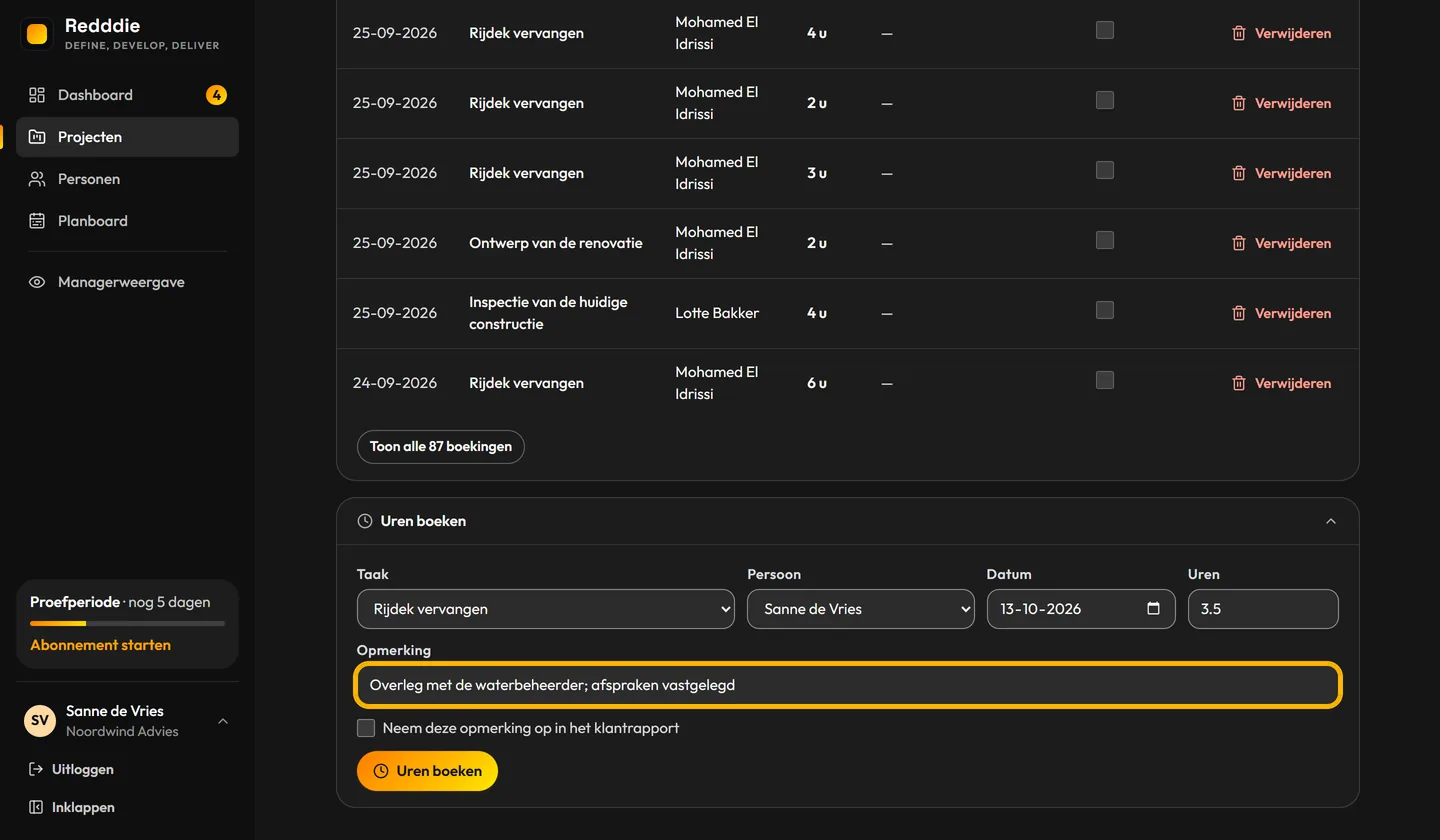The image size is (1440, 840).
Task: Open the calendar picker icon in Datum field
Action: (1153, 608)
